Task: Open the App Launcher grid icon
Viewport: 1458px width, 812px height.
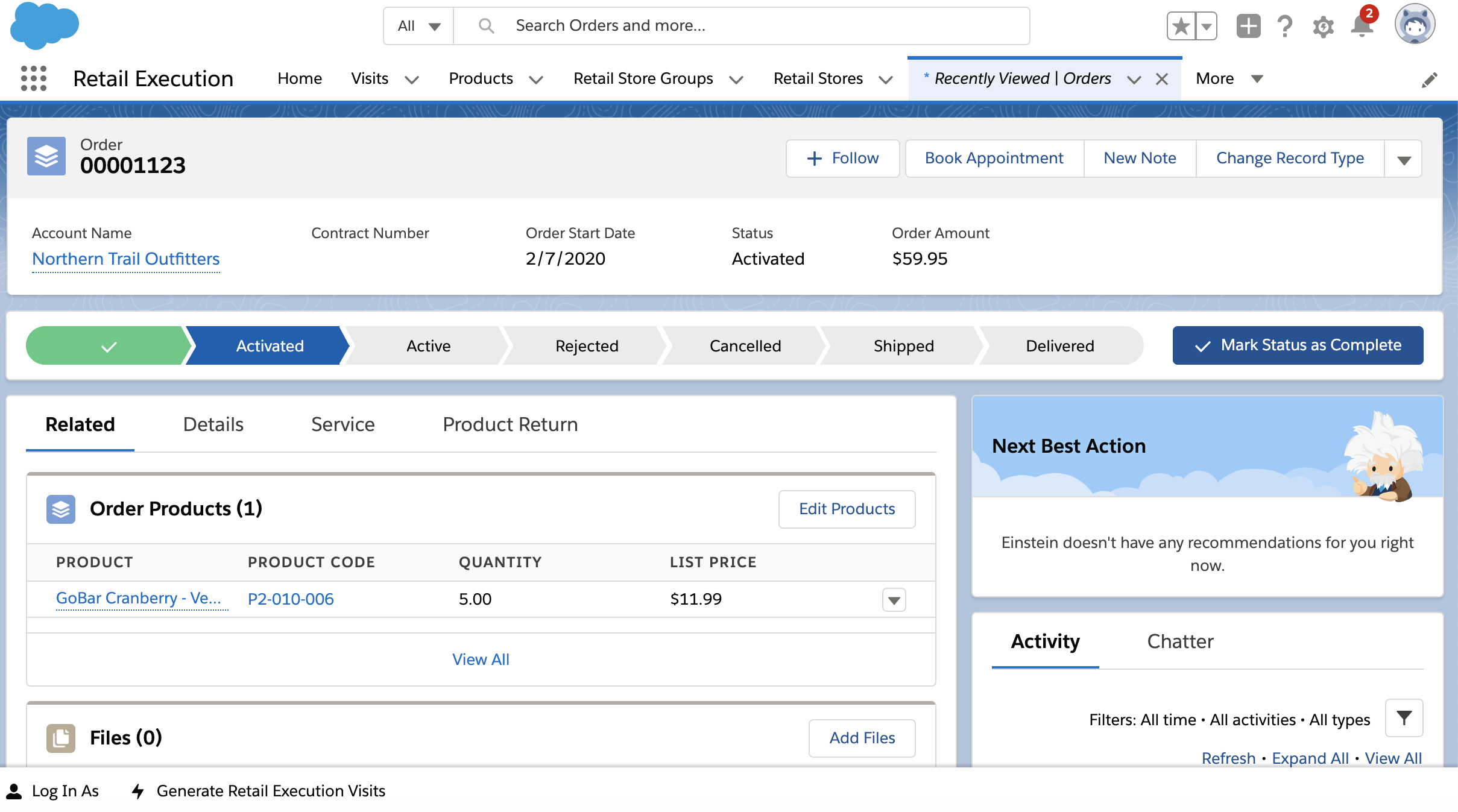Action: pos(34,79)
